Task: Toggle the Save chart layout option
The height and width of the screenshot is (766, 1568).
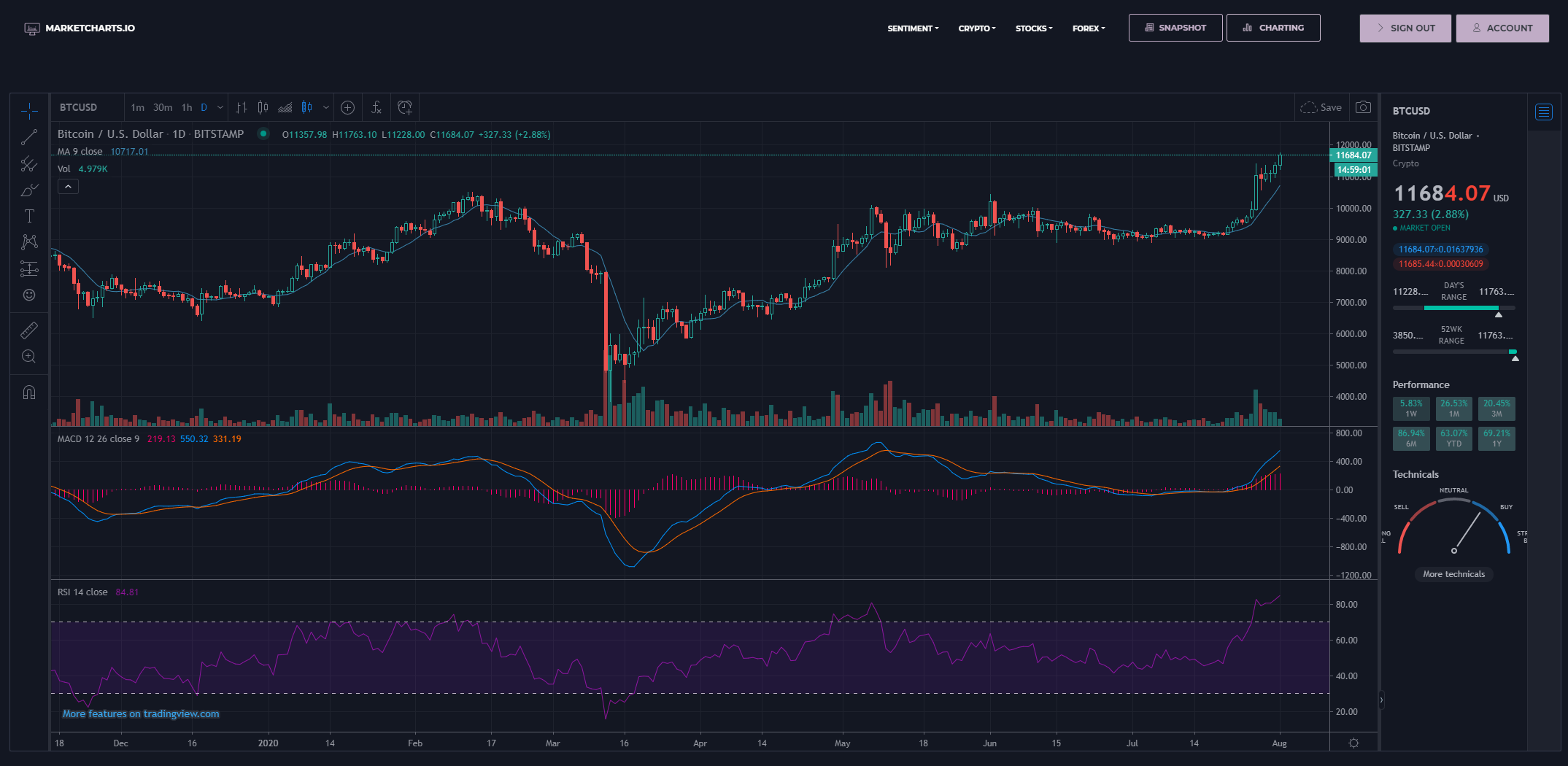Action: 1322,107
